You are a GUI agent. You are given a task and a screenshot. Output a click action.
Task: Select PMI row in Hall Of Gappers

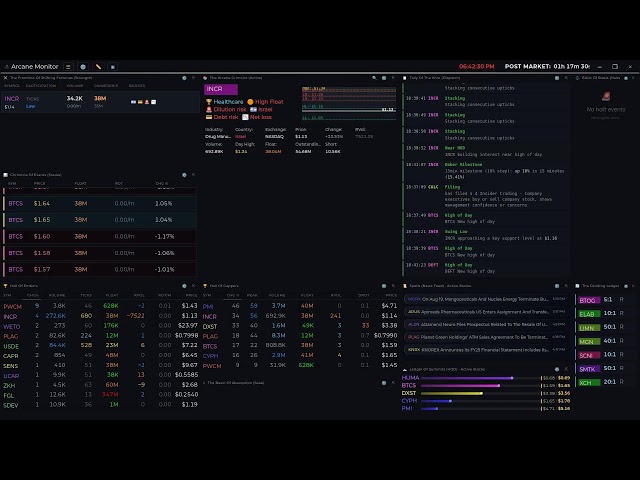[300, 306]
